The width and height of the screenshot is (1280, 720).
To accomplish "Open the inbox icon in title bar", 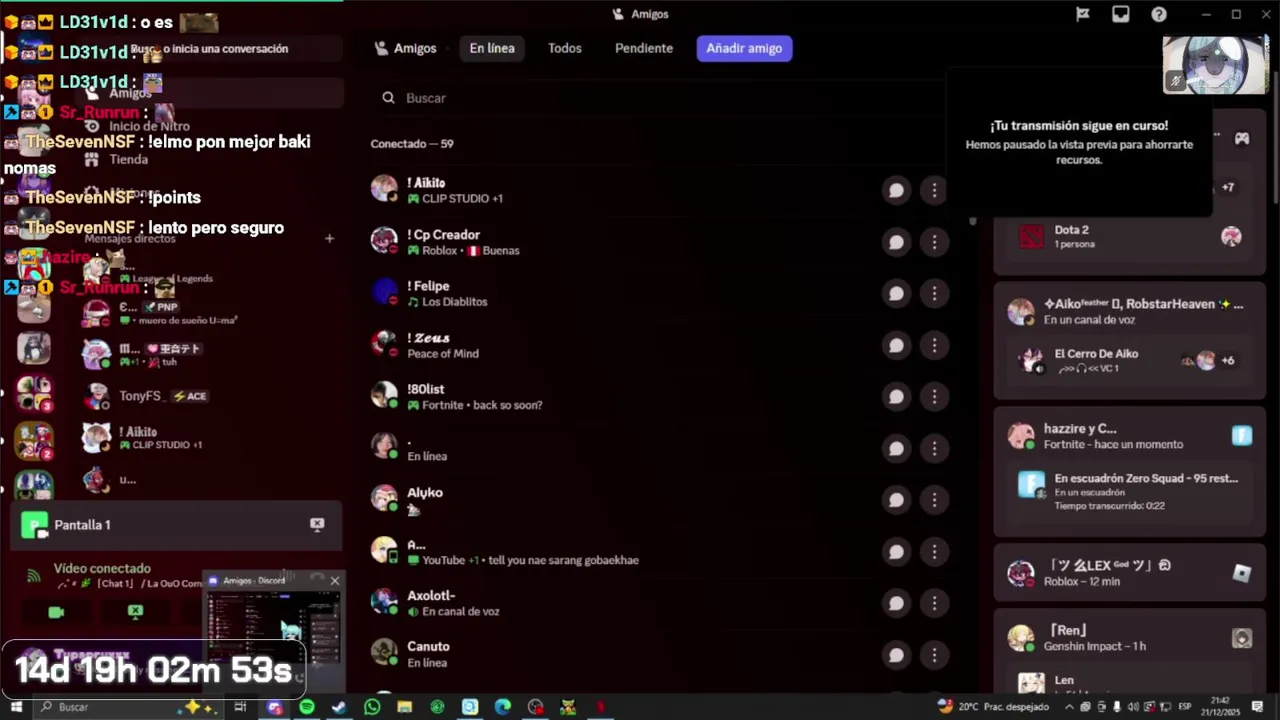I will pos(1120,14).
